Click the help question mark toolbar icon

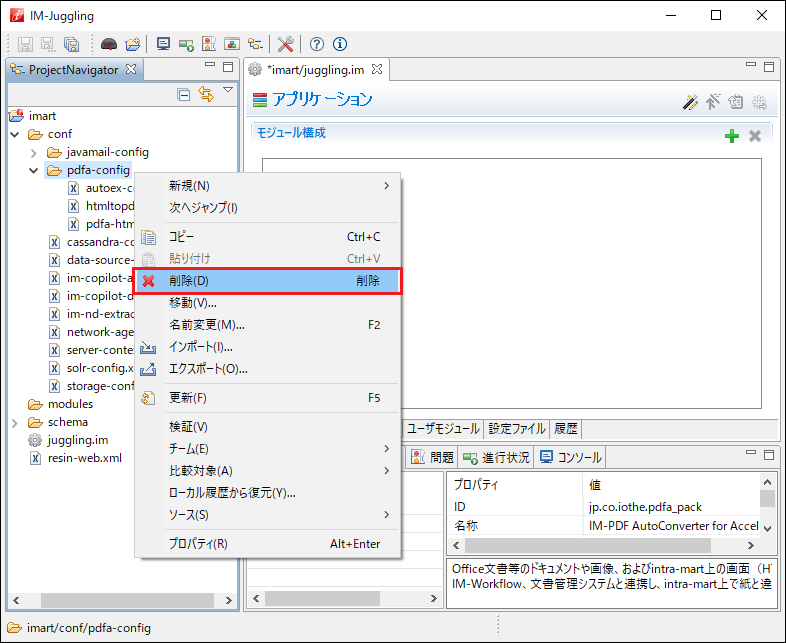[317, 44]
